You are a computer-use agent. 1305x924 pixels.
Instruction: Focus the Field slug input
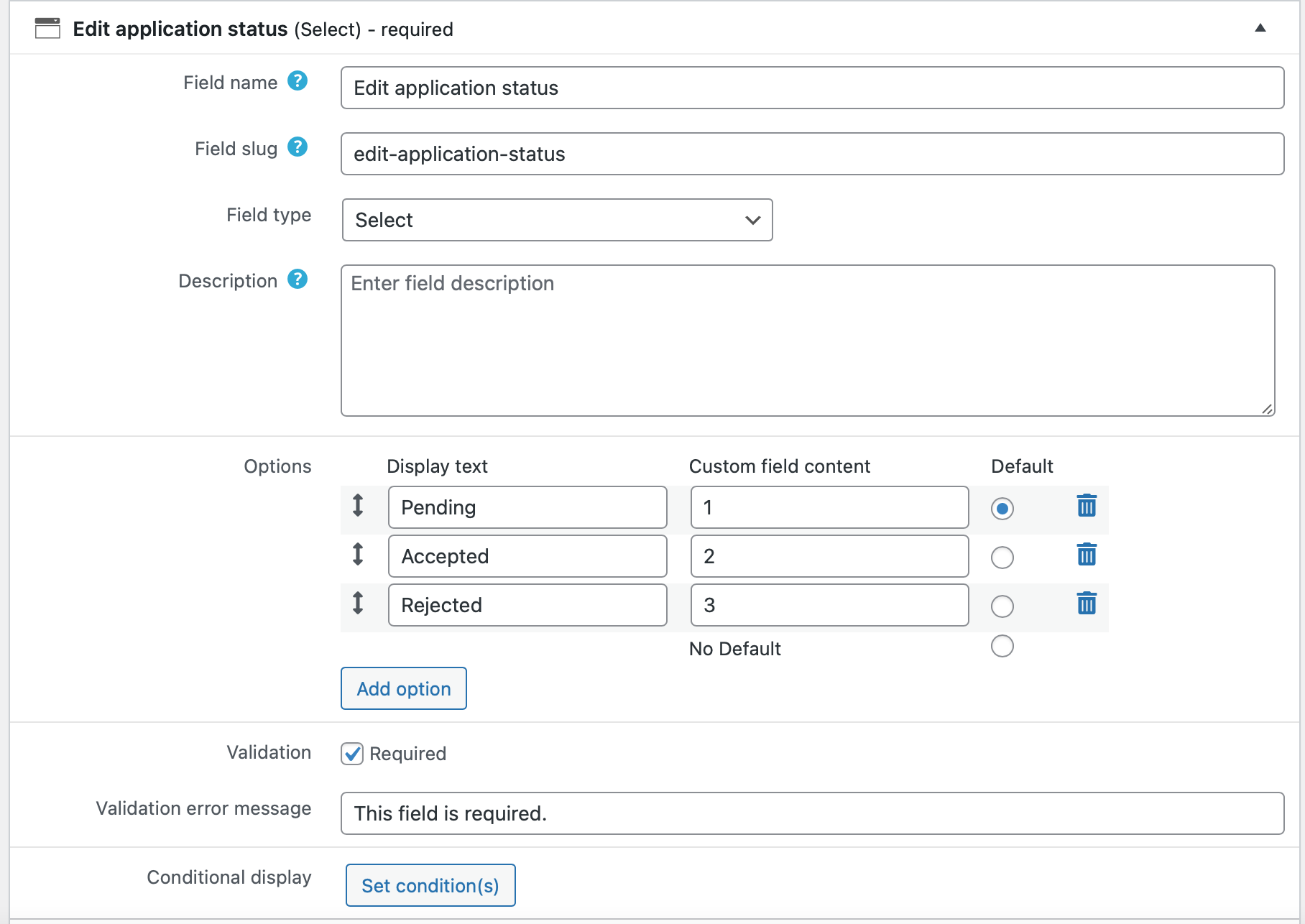812,154
